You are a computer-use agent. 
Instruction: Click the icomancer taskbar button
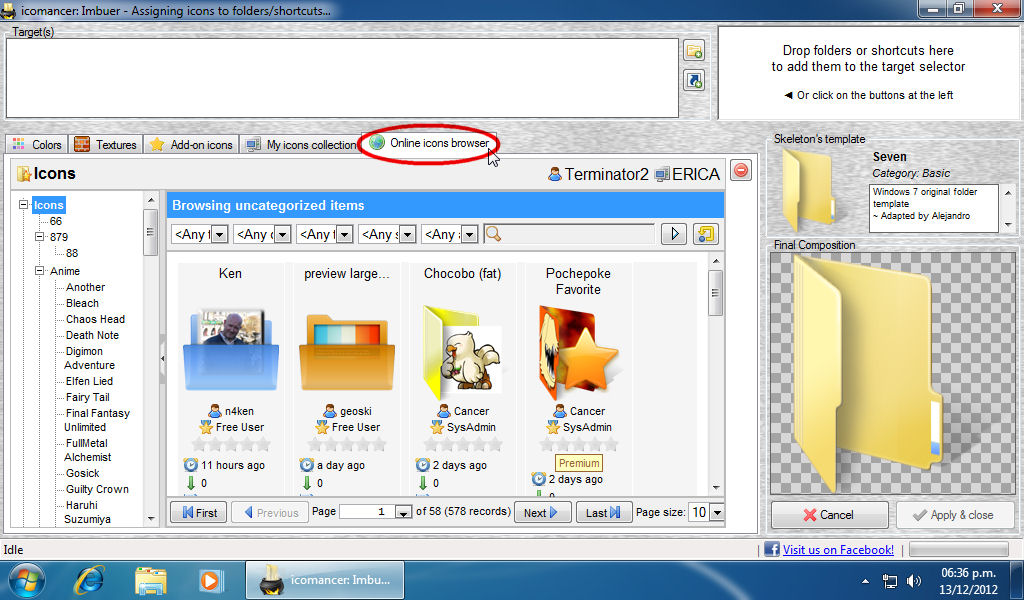(325, 580)
